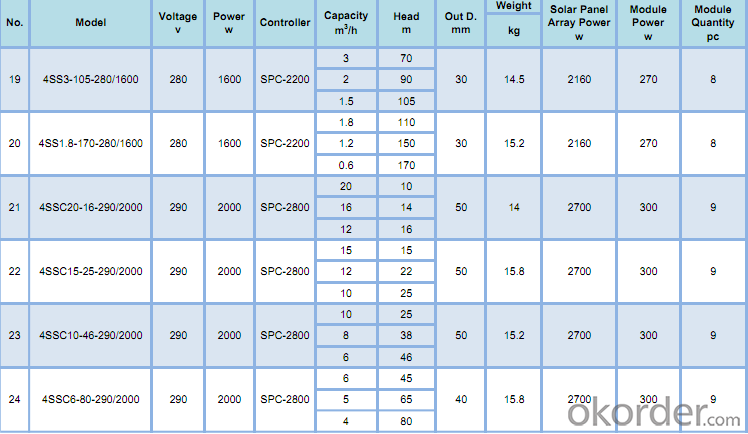Click head value 170
The image size is (748, 434).
click(406, 165)
